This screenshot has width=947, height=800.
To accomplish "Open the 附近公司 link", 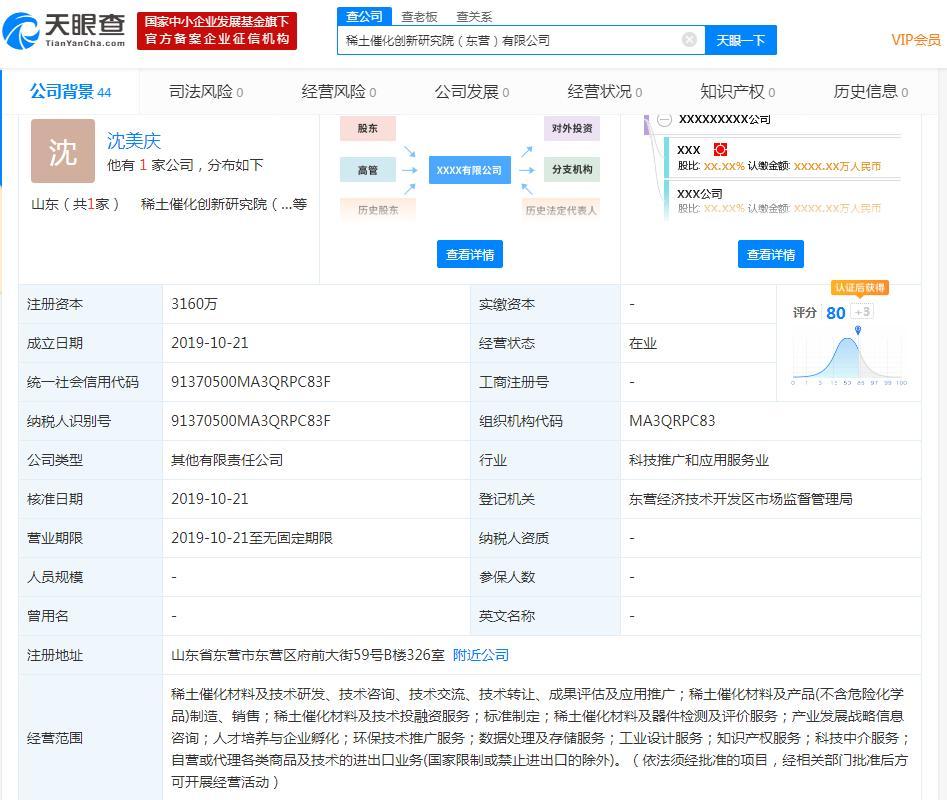I will pyautogui.click(x=481, y=654).
